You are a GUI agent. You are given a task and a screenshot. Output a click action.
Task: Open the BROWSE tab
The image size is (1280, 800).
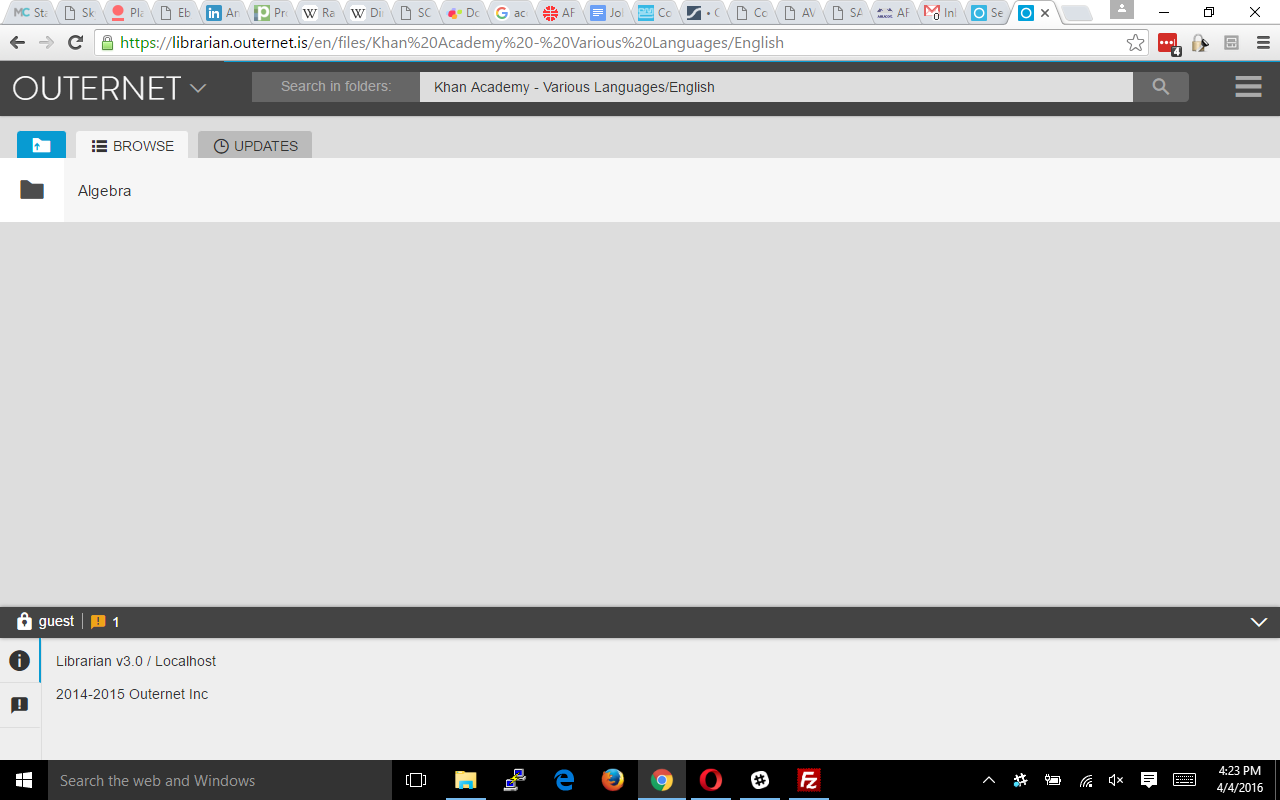132,145
